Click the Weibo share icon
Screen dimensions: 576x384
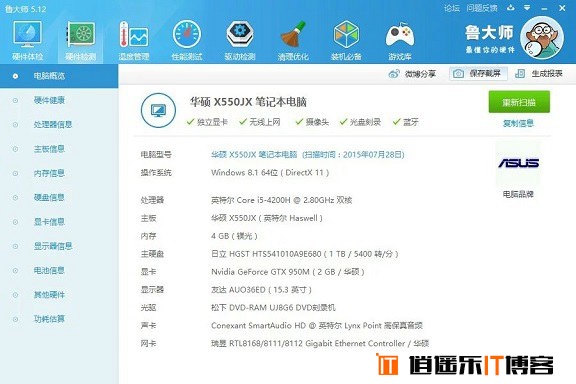394,74
